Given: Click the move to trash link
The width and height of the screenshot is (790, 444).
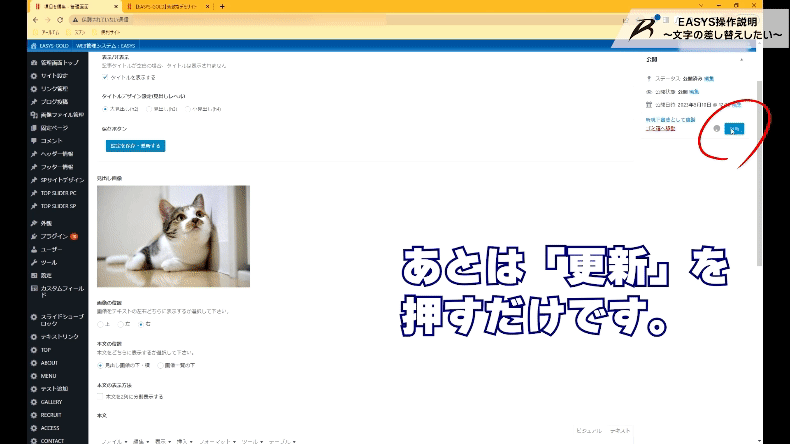Looking at the screenshot, I should [x=661, y=129].
